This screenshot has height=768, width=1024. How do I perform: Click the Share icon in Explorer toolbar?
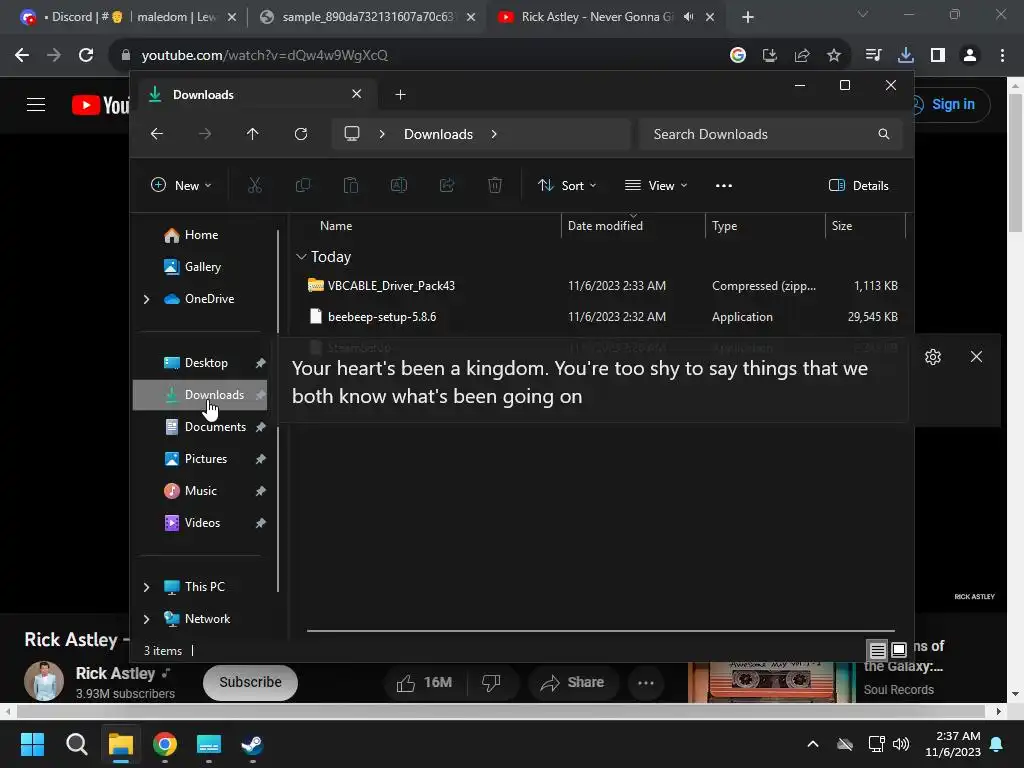[447, 185]
